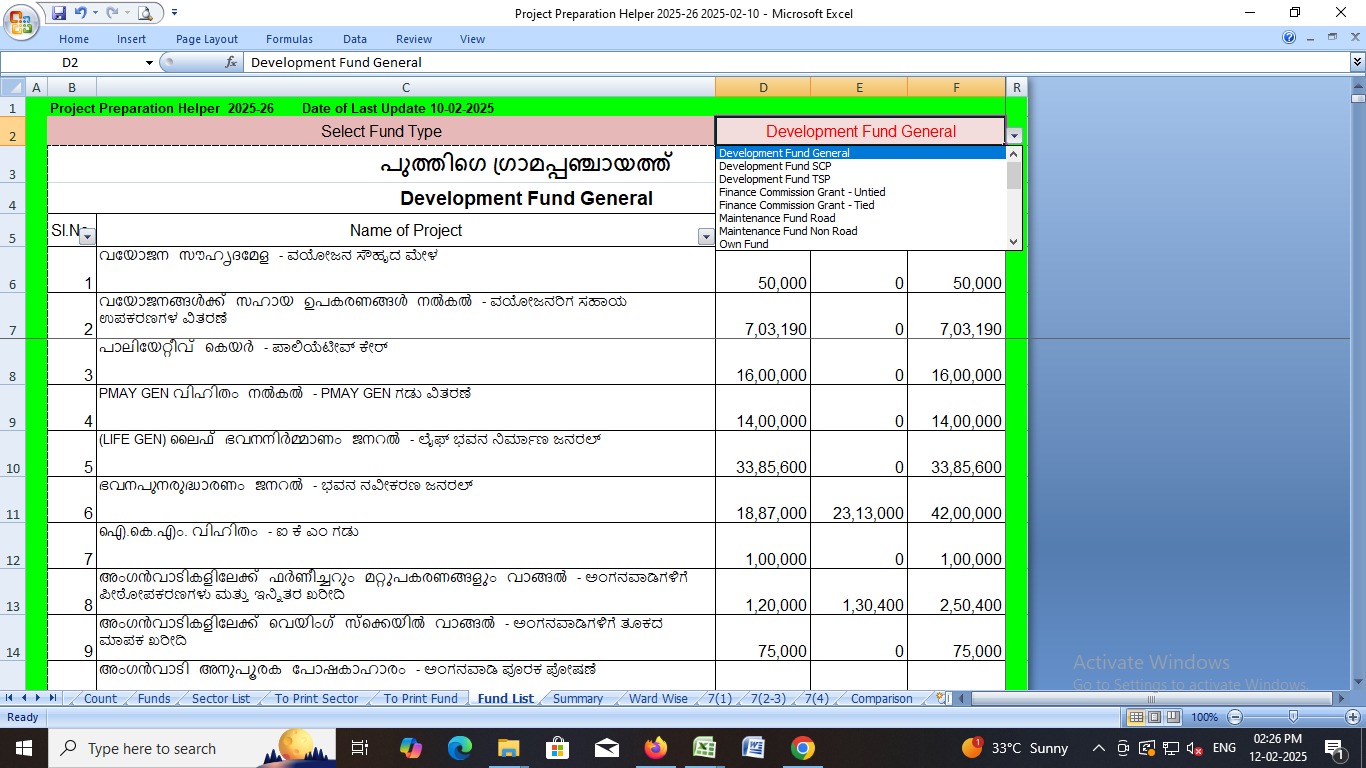1366x768 pixels.
Task: Click the Undo arrow icon
Action: [x=80, y=13]
